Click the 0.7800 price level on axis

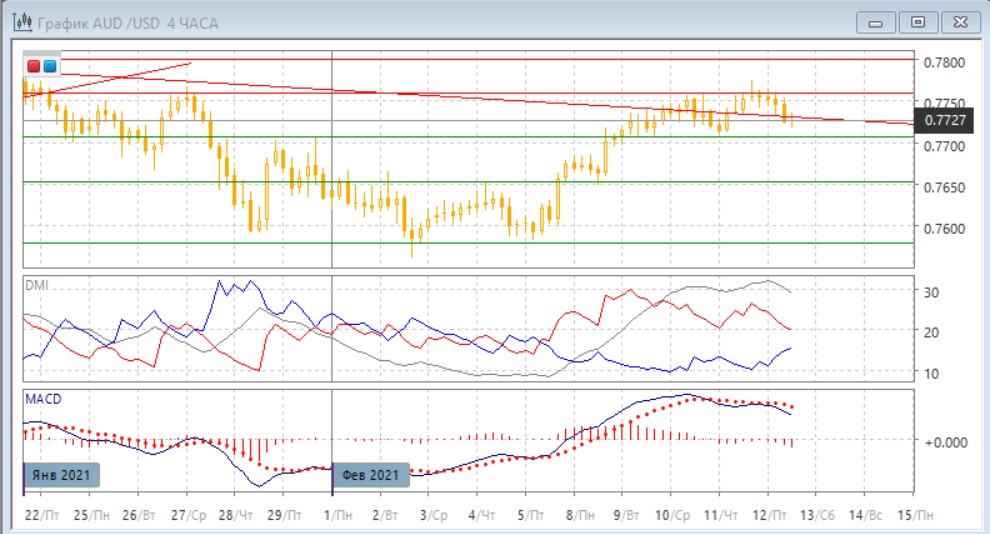point(944,62)
